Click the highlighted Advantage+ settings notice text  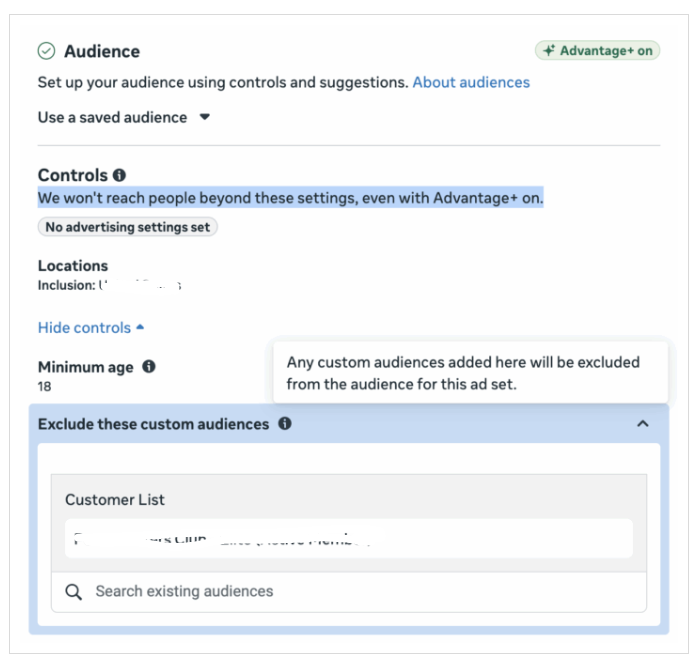tap(290, 198)
